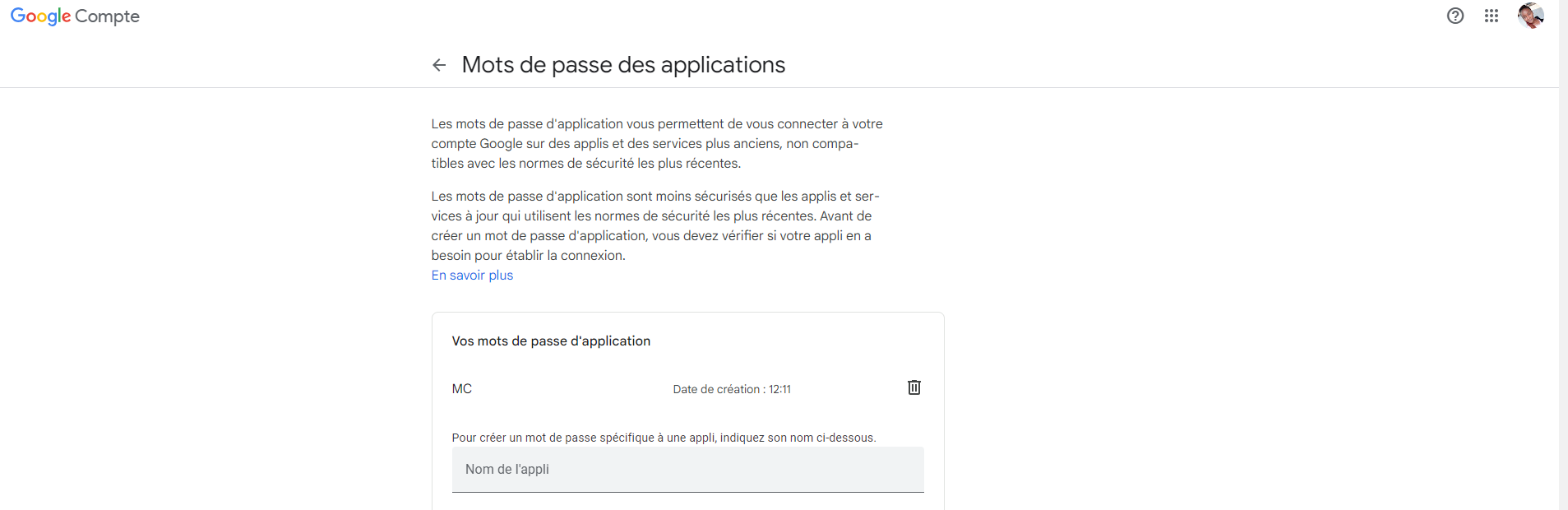Click the Google logo
This screenshot has height=510, width=1568.
click(40, 16)
